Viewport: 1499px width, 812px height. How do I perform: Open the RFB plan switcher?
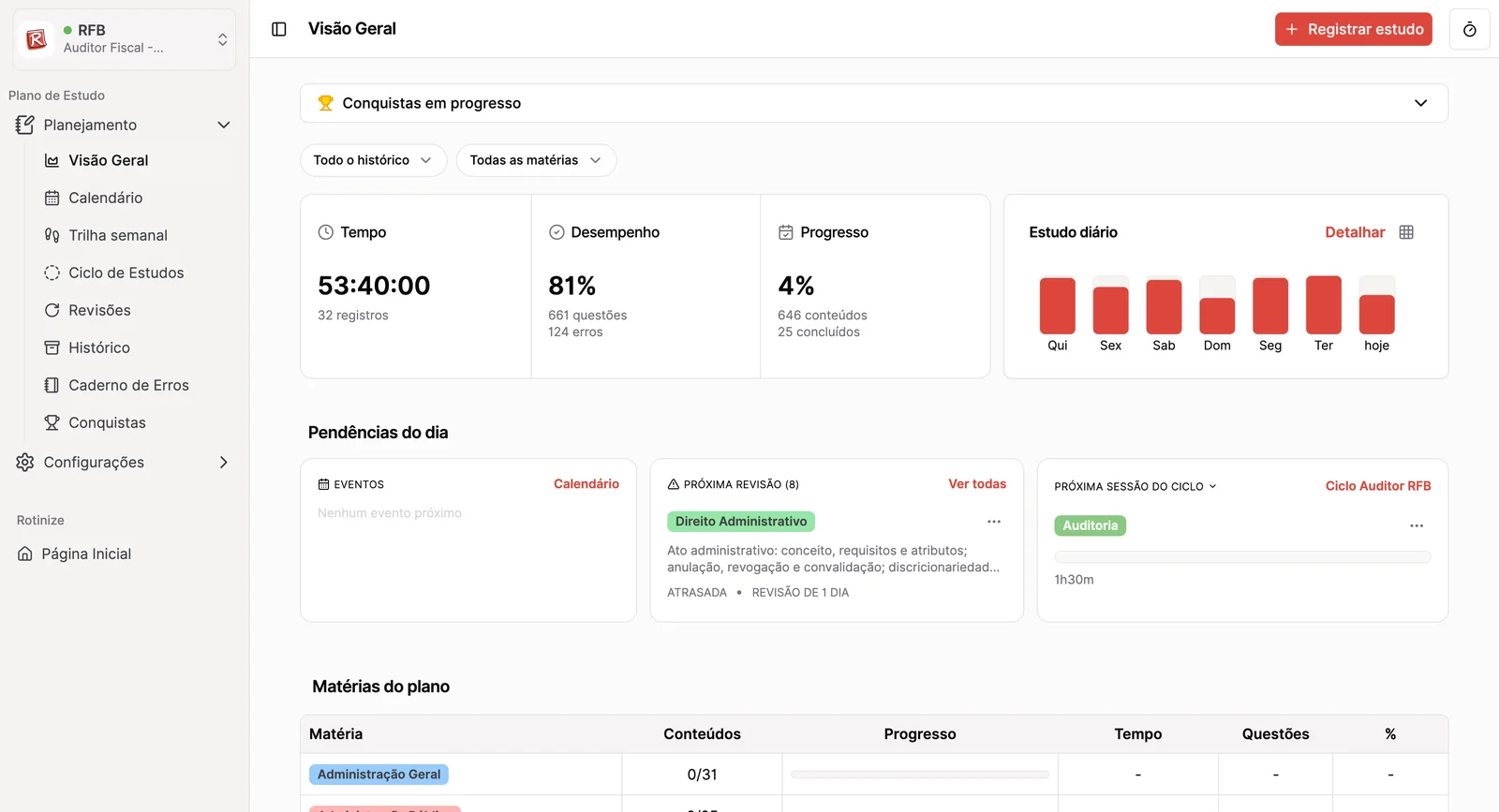click(125, 39)
